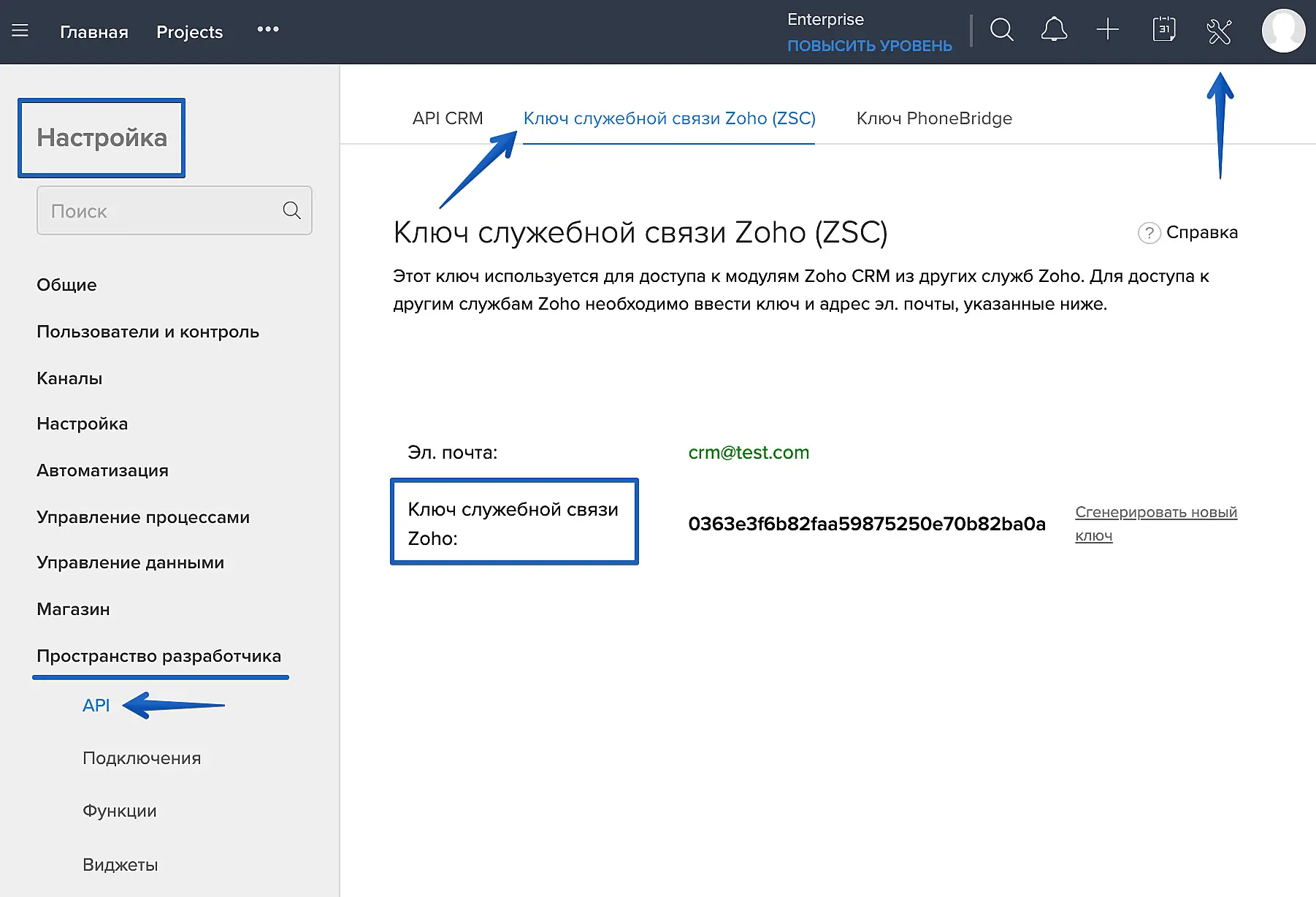This screenshot has height=897, width=1316.
Task: Open Подключения under developer space
Action: click(x=142, y=758)
